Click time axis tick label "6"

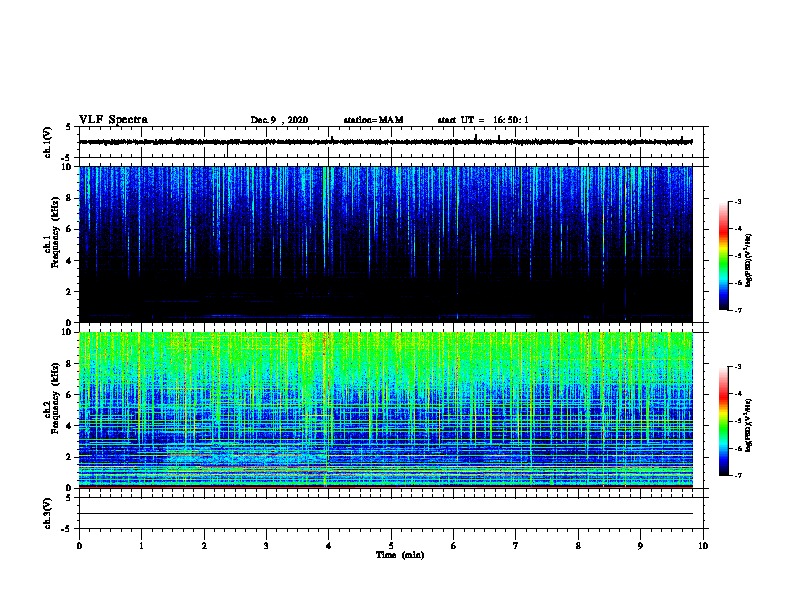[x=454, y=546]
